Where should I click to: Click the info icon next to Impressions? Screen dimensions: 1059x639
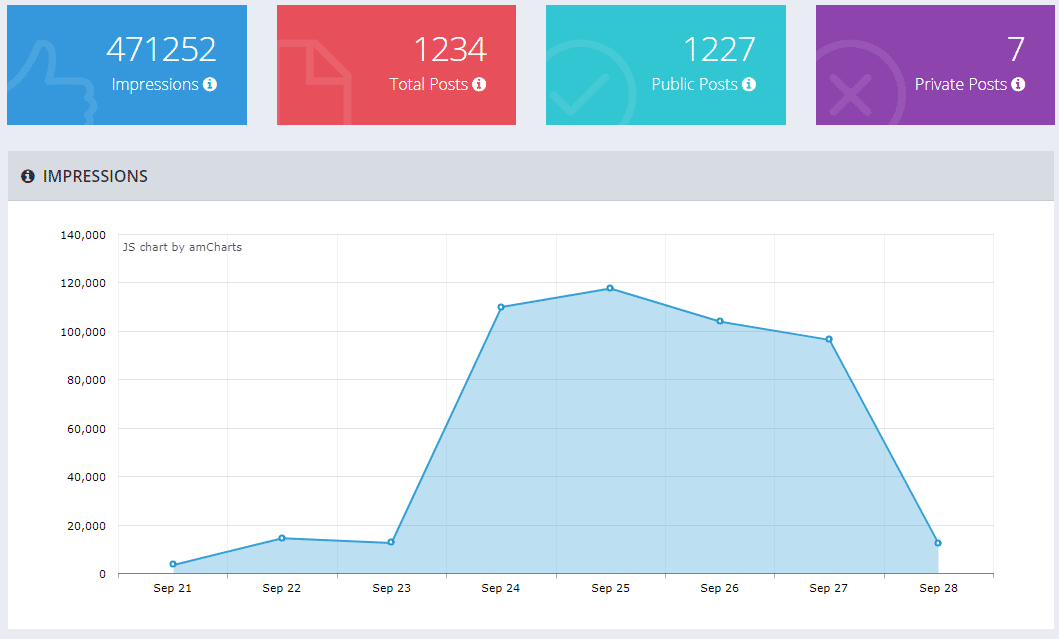[209, 85]
